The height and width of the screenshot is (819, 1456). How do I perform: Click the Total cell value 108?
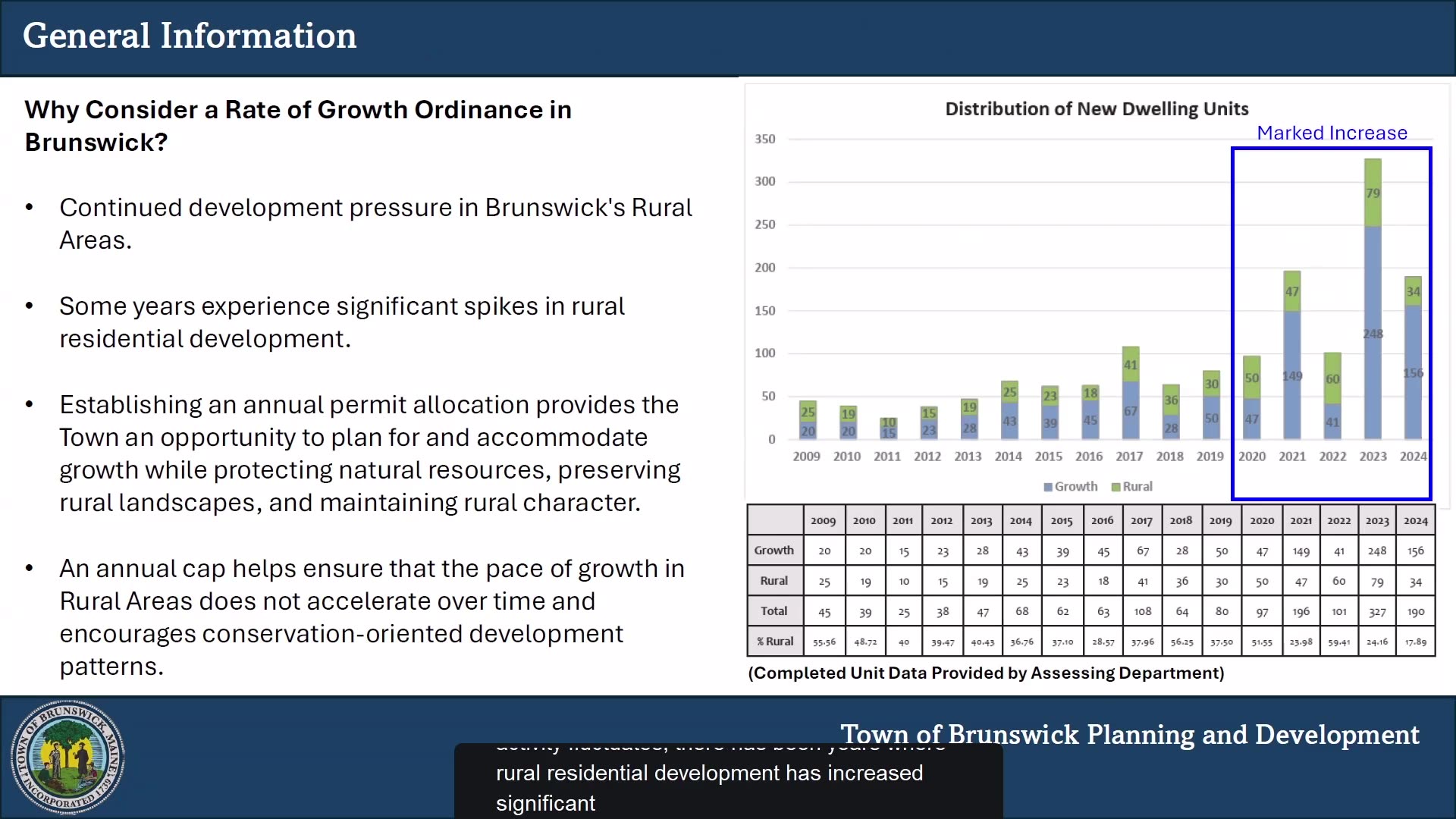tap(1143, 612)
